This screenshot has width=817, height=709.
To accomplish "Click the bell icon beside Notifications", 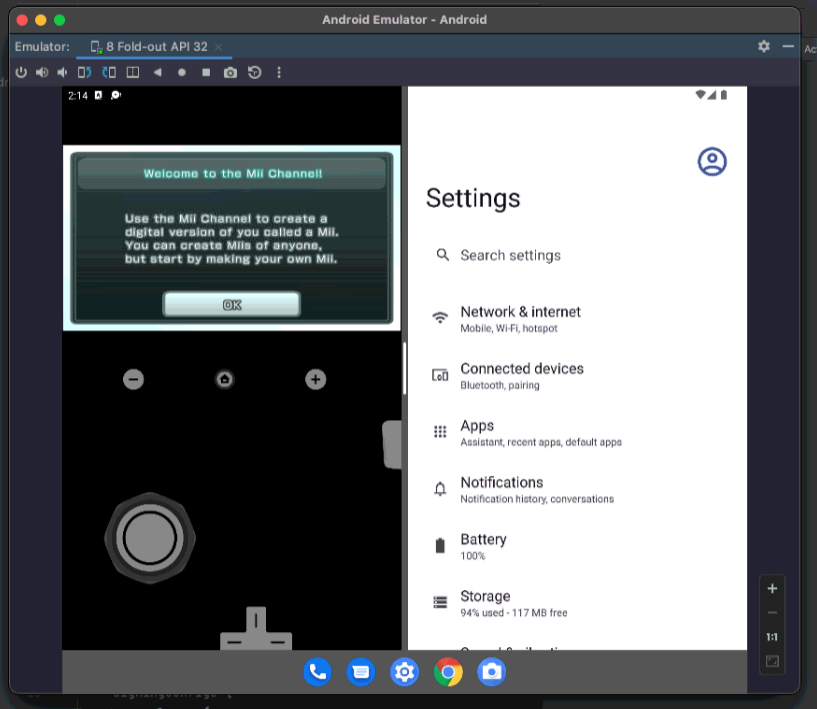I will [440, 489].
